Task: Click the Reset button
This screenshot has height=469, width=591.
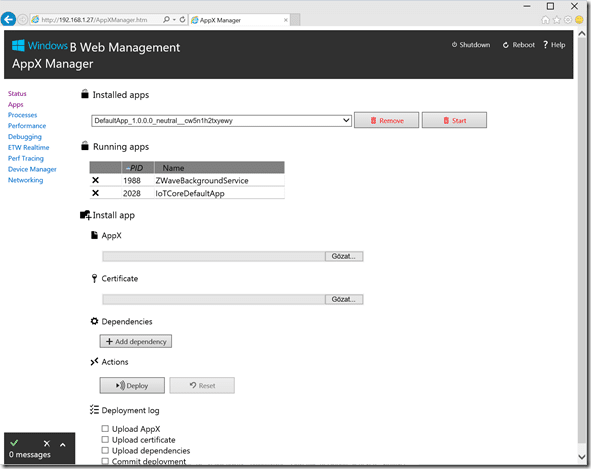Action: (202, 385)
